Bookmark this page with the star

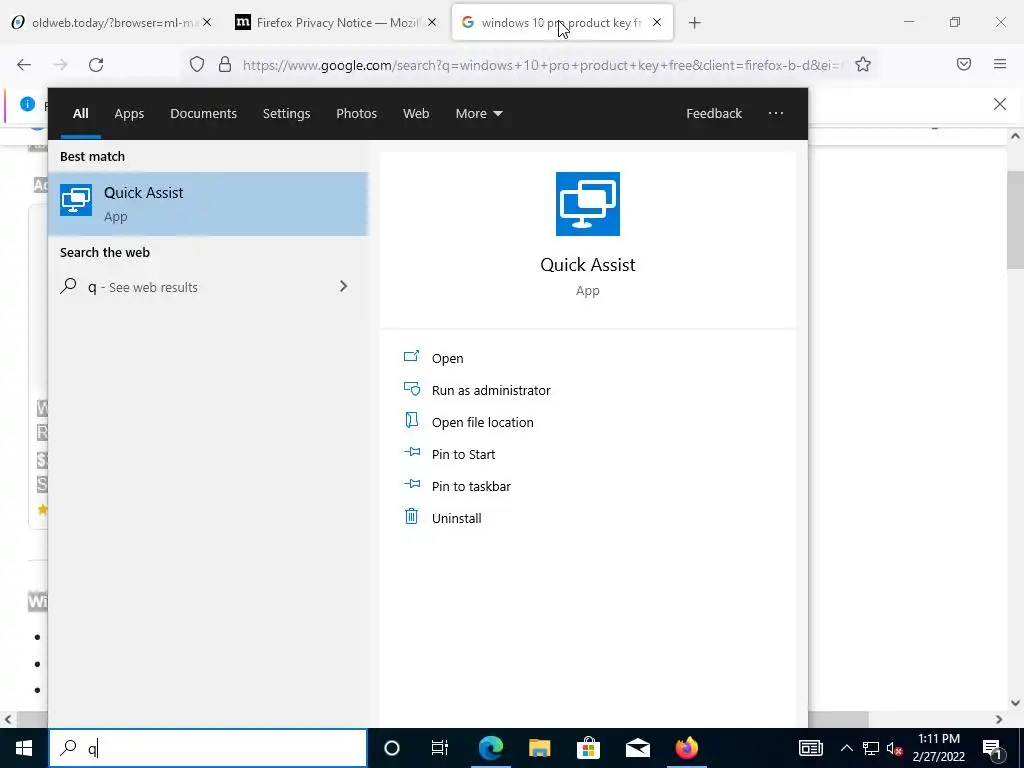pos(863,64)
